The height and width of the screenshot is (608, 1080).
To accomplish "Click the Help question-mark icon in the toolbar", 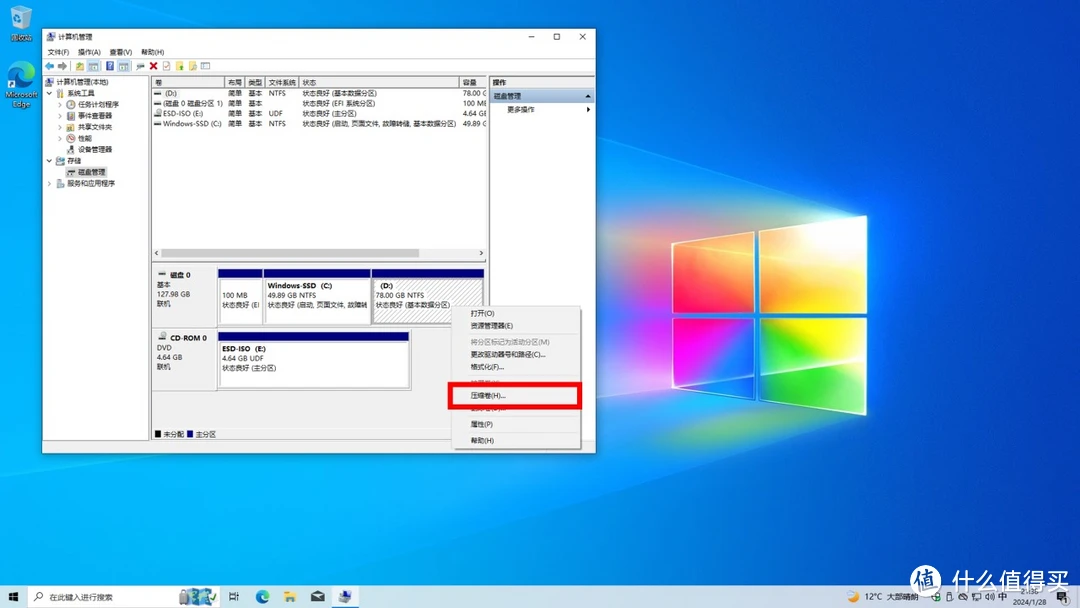I will [110, 66].
